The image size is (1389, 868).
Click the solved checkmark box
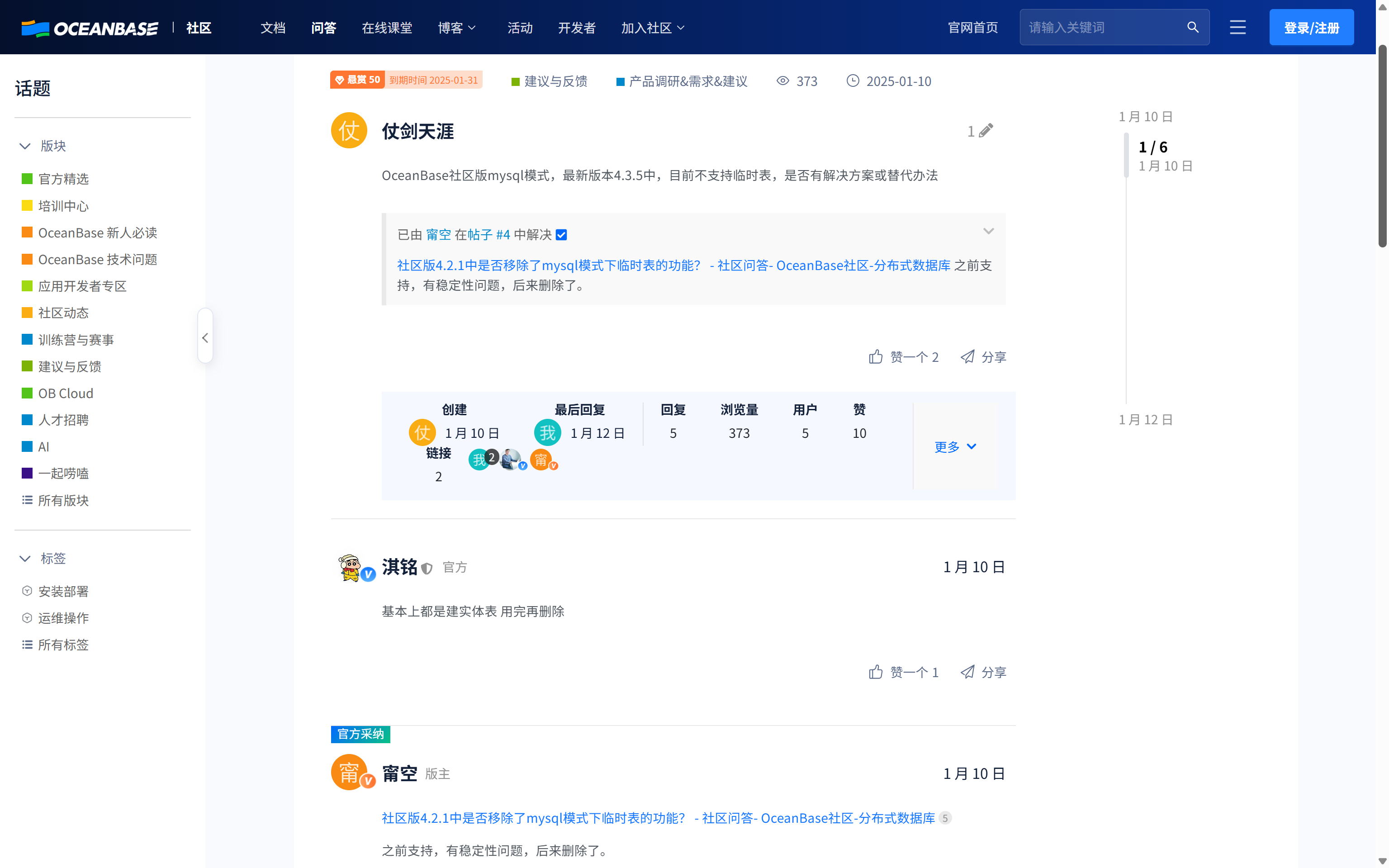pyautogui.click(x=561, y=235)
